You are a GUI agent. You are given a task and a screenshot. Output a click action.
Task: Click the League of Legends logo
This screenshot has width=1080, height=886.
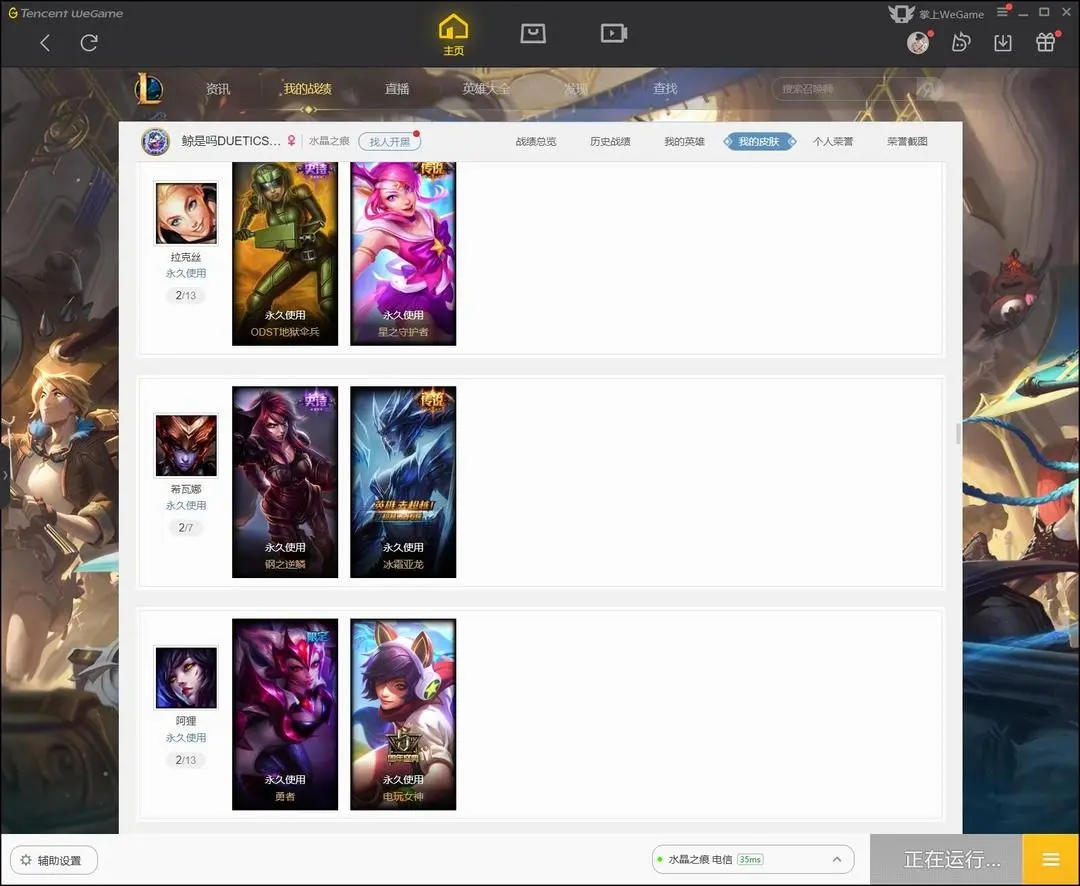click(149, 89)
